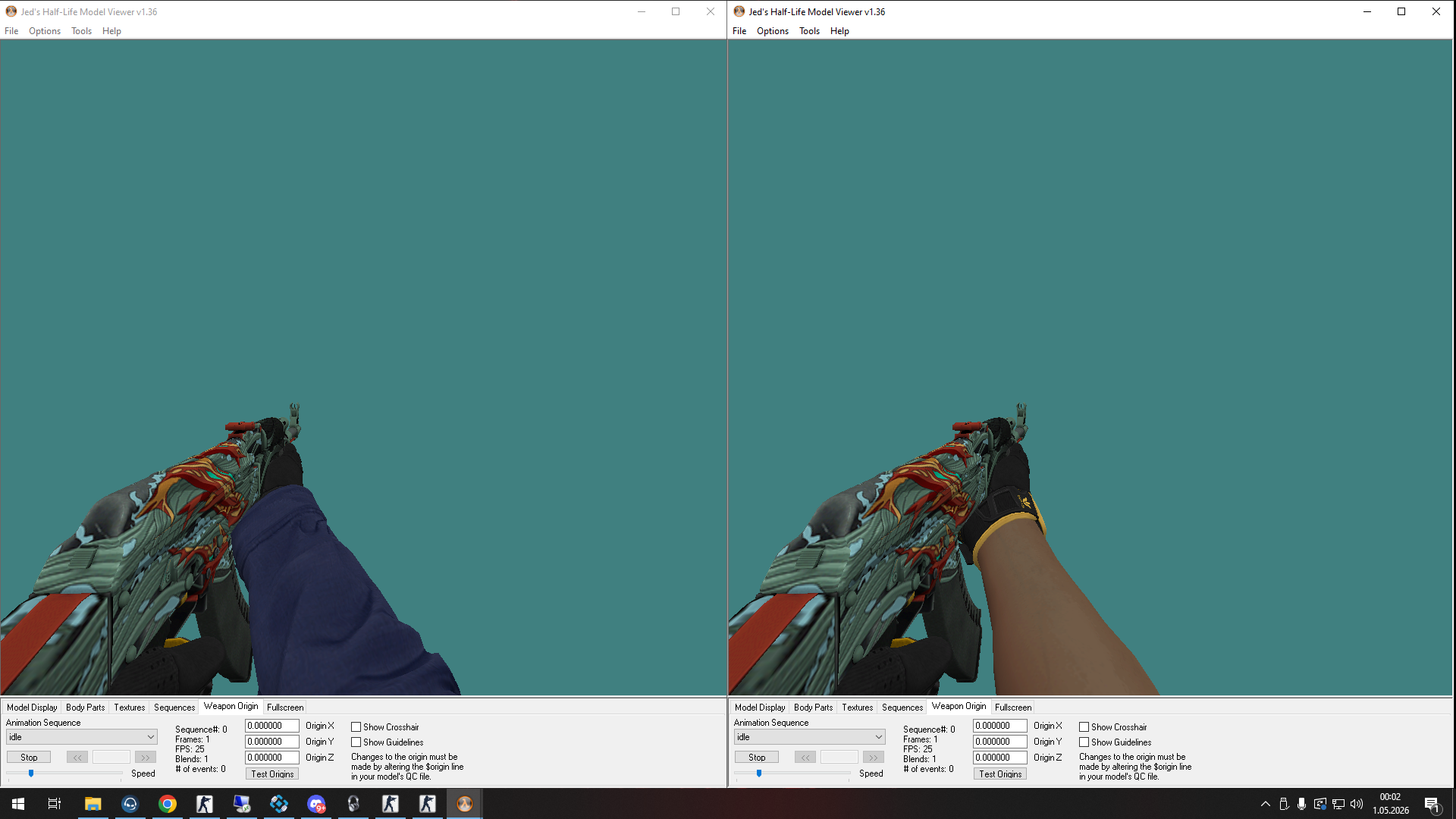
Task: Stop the animation in the left window
Action: 29,758
